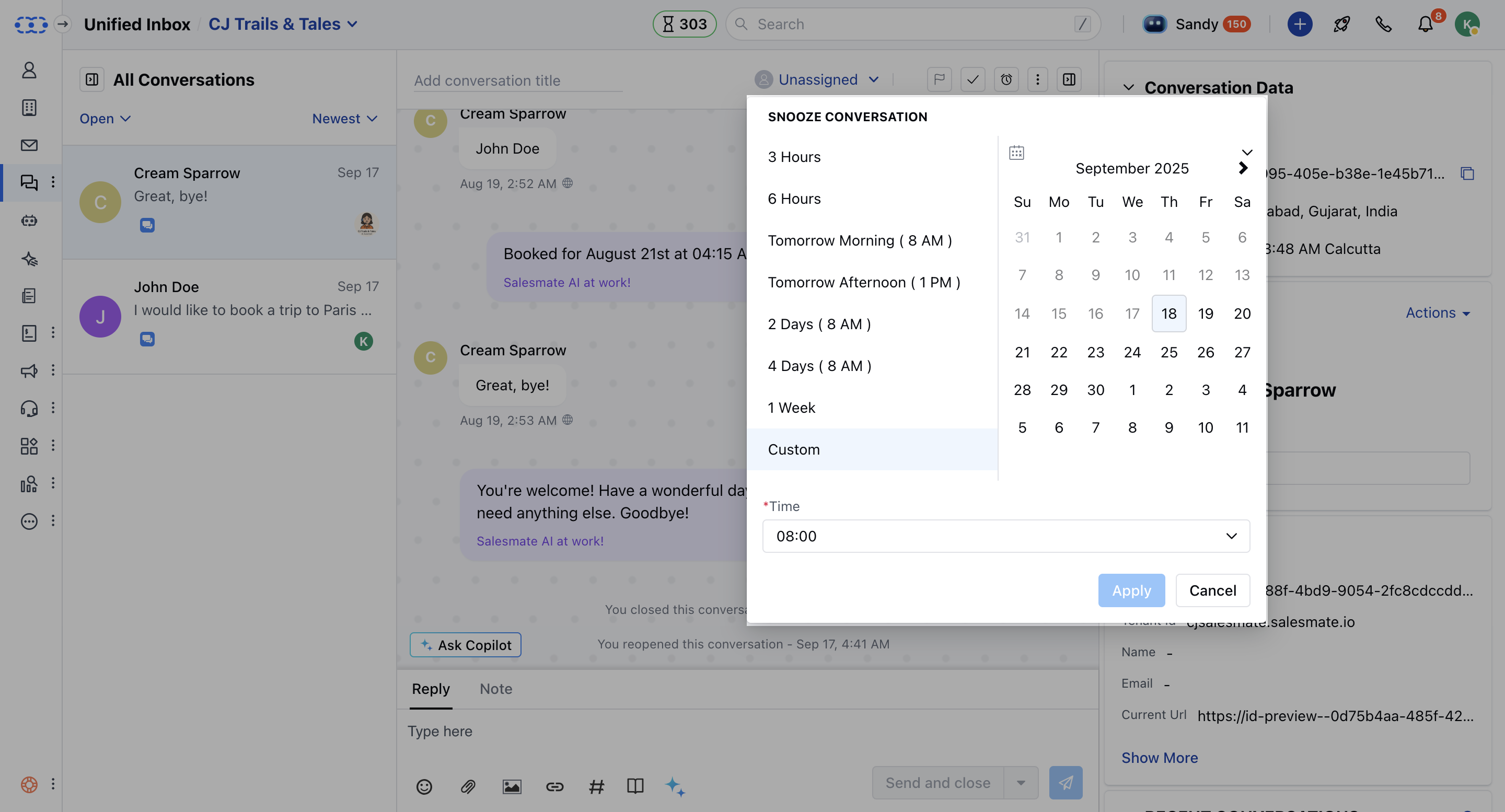
Task: Collapse the Conversation Data section
Action: pos(1129,88)
